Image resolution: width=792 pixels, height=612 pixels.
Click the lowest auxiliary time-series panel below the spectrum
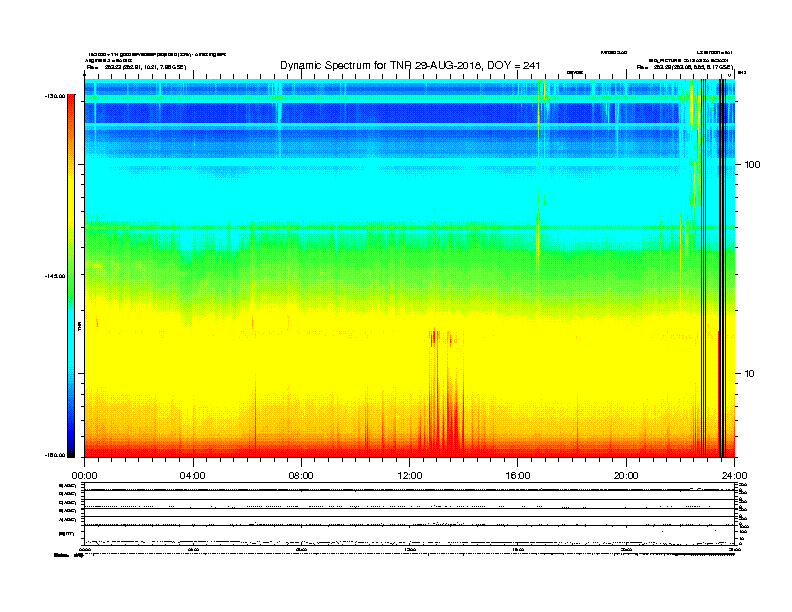410,535
